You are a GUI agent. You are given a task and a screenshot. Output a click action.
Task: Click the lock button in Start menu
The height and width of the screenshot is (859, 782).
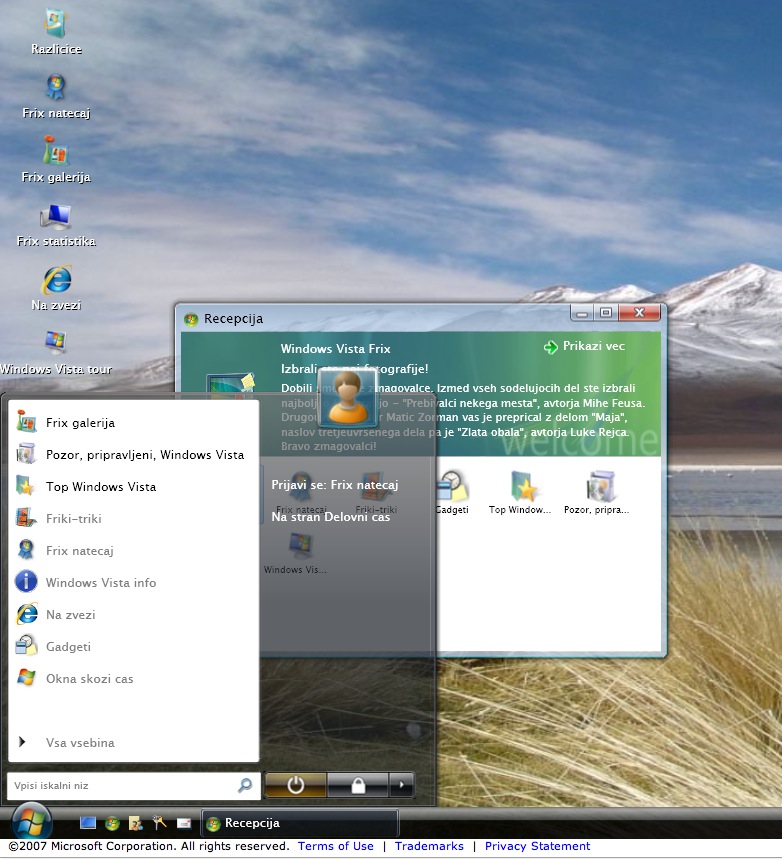(x=358, y=785)
